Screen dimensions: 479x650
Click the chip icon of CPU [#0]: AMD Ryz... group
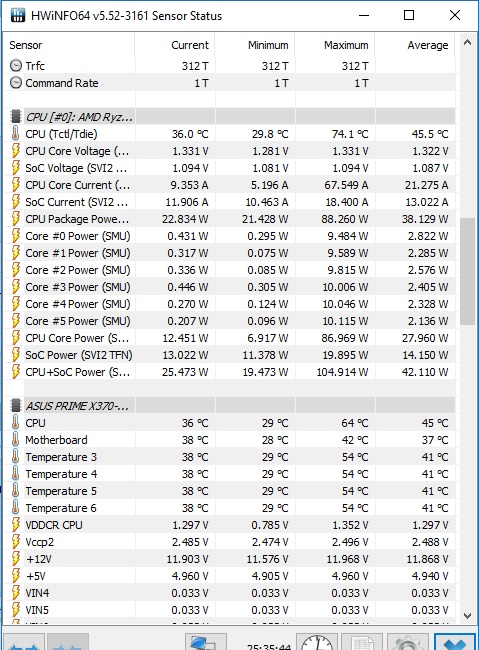pyautogui.click(x=16, y=117)
